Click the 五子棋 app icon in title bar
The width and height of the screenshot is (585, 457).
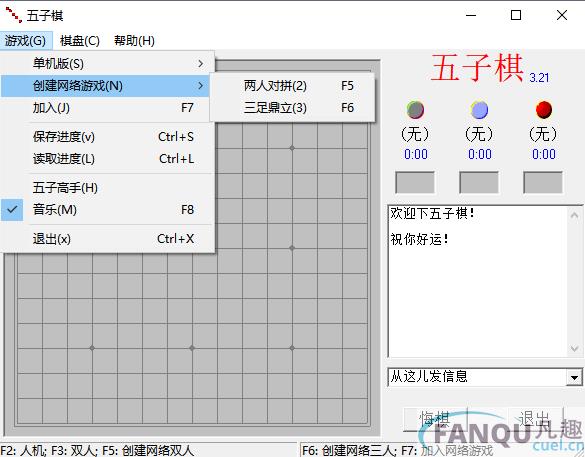tap(13, 15)
